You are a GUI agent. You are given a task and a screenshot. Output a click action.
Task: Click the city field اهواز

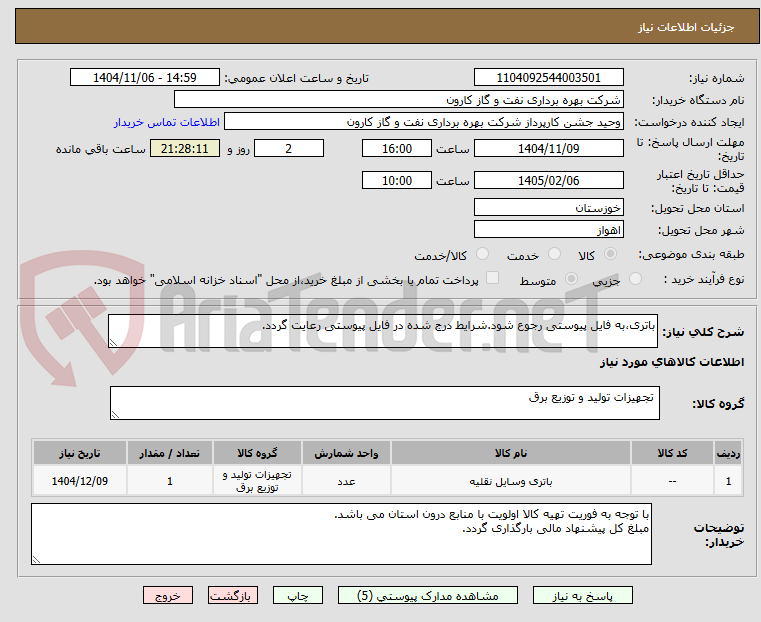pos(548,229)
